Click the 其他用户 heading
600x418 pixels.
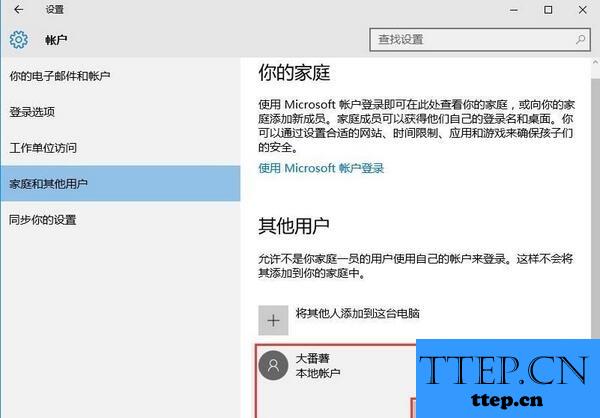click(294, 226)
